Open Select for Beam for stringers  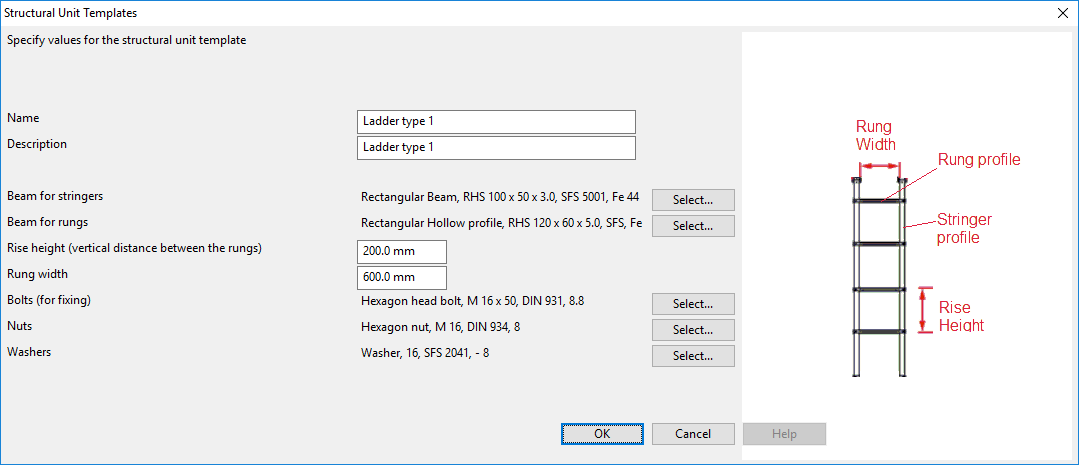[693, 200]
